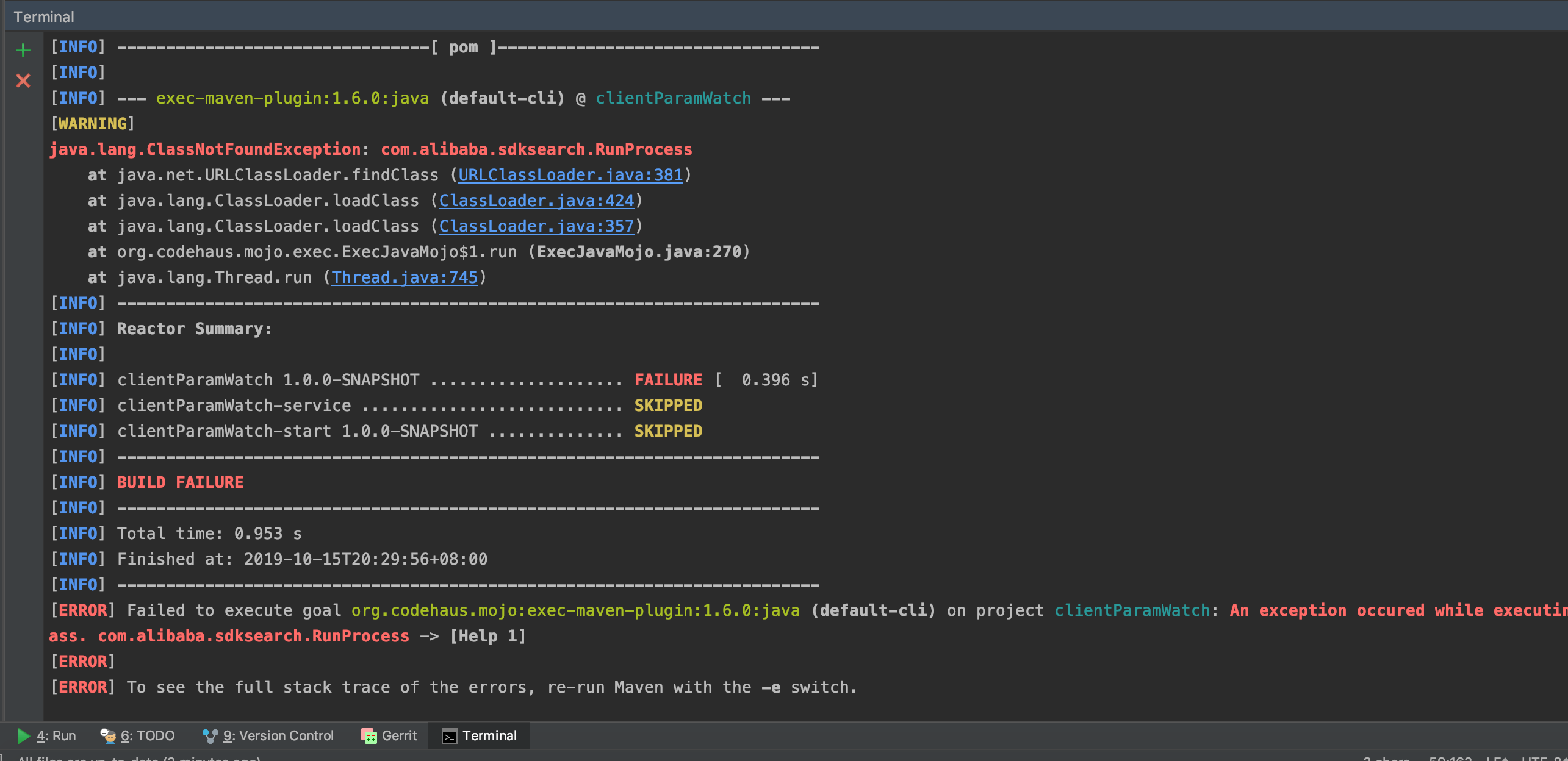The image size is (1568, 761).
Task: Follow the ClassLoader.java:424 link
Action: pos(536,201)
